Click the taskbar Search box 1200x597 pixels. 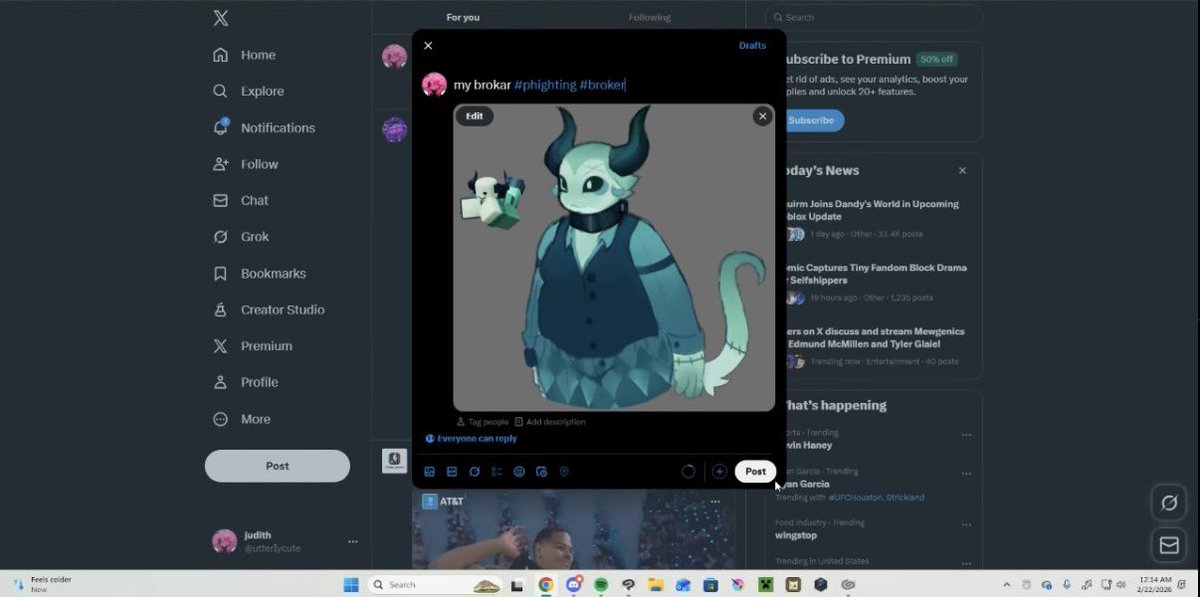point(434,584)
